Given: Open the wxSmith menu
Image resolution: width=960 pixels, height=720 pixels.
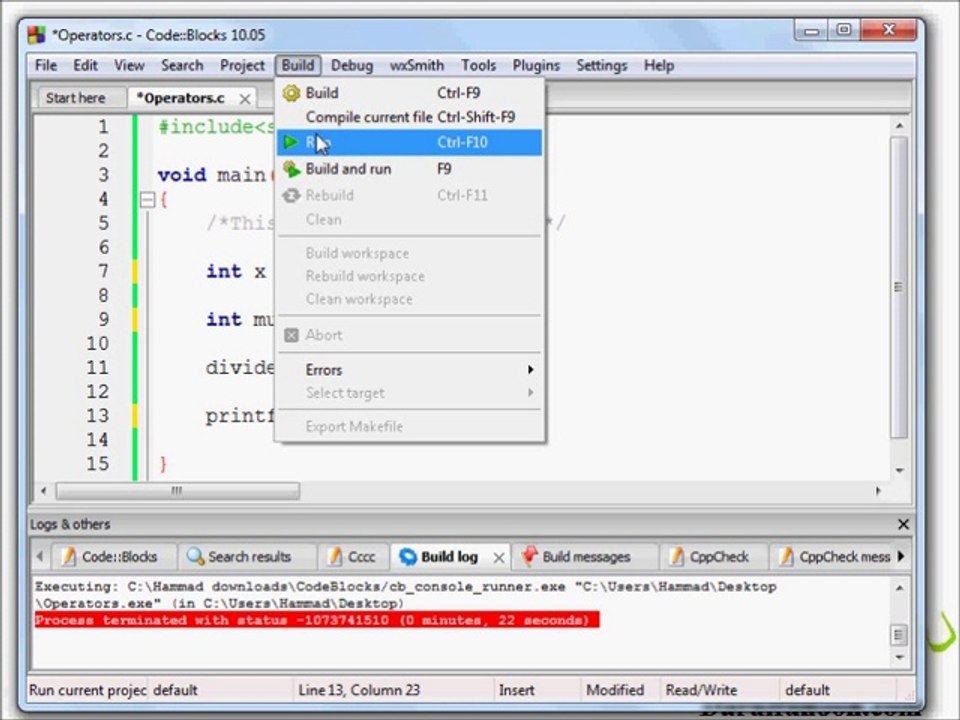Looking at the screenshot, I should click(x=417, y=66).
